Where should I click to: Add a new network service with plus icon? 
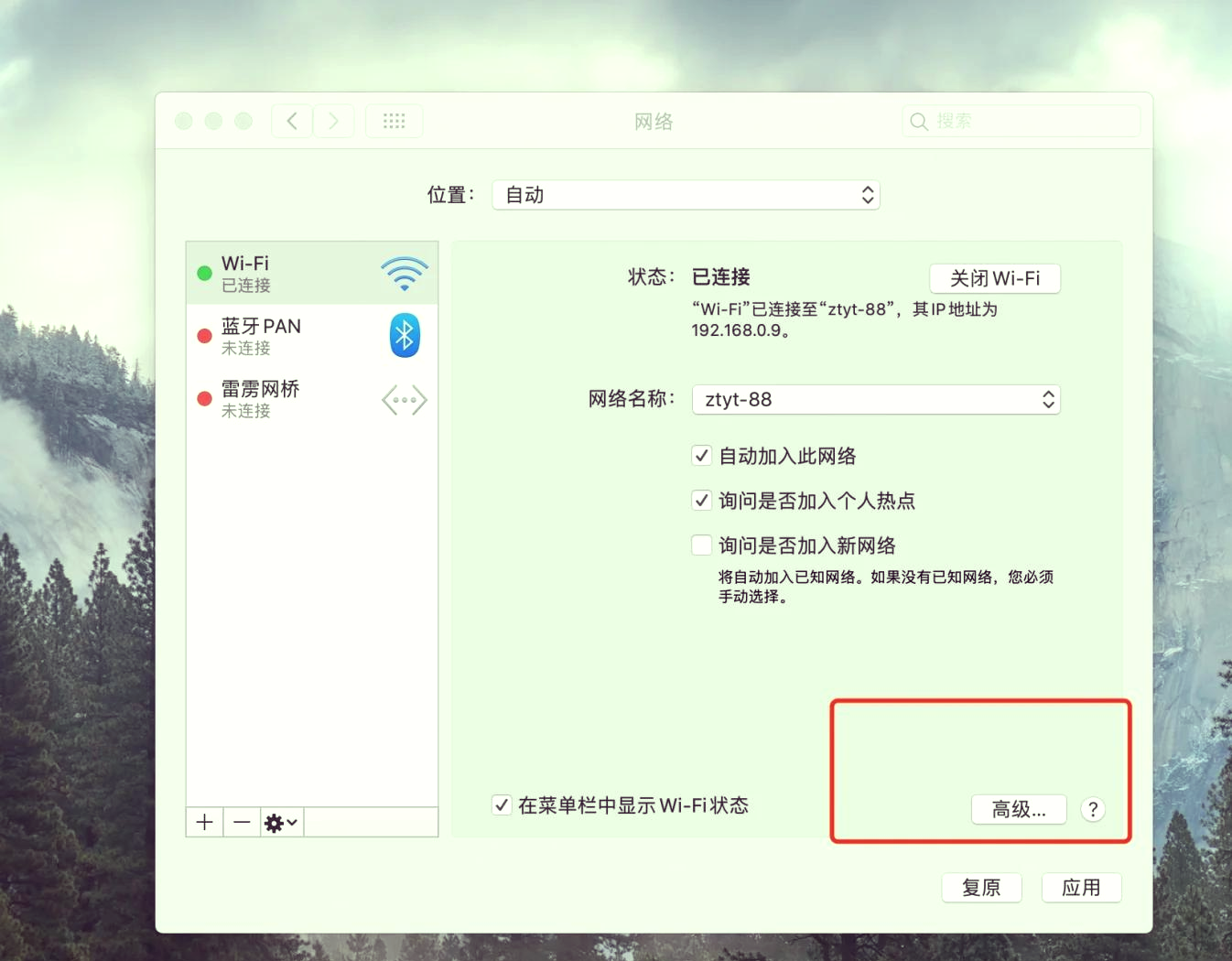pyautogui.click(x=203, y=822)
